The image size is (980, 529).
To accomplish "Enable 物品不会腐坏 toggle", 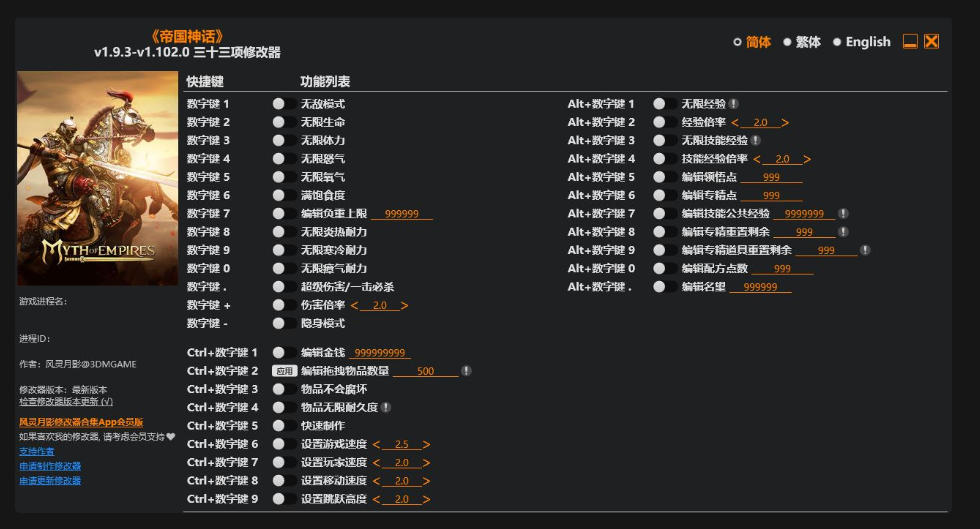I will (284, 389).
